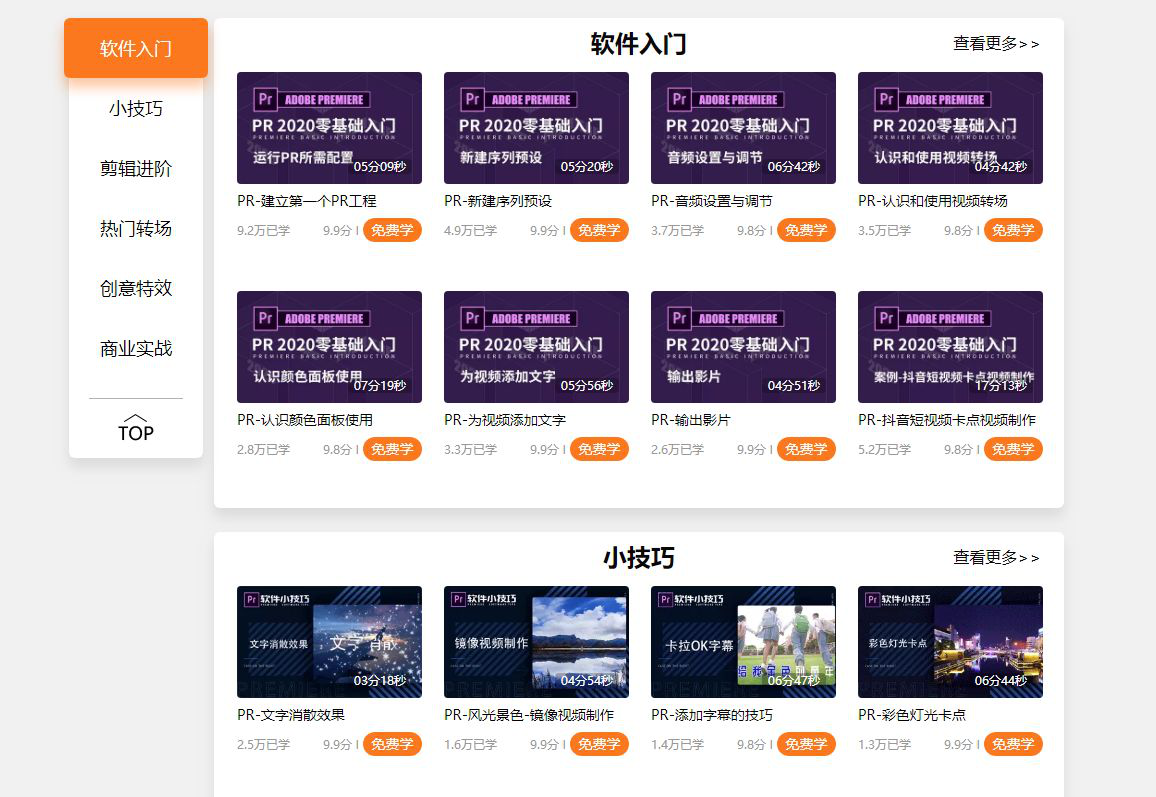Open the 音频设置与调节 video thumbnail
This screenshot has width=1156, height=797.
point(743,128)
